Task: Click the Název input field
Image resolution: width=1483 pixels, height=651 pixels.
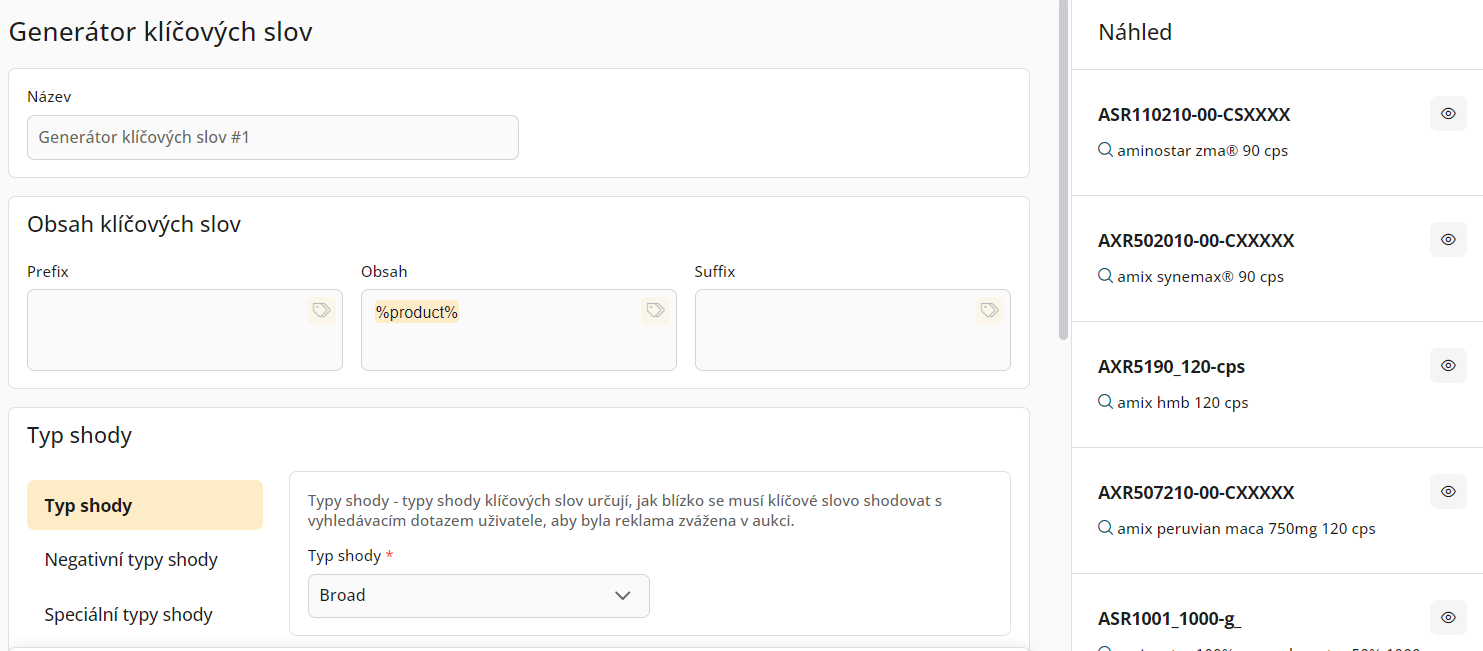Action: [272, 138]
